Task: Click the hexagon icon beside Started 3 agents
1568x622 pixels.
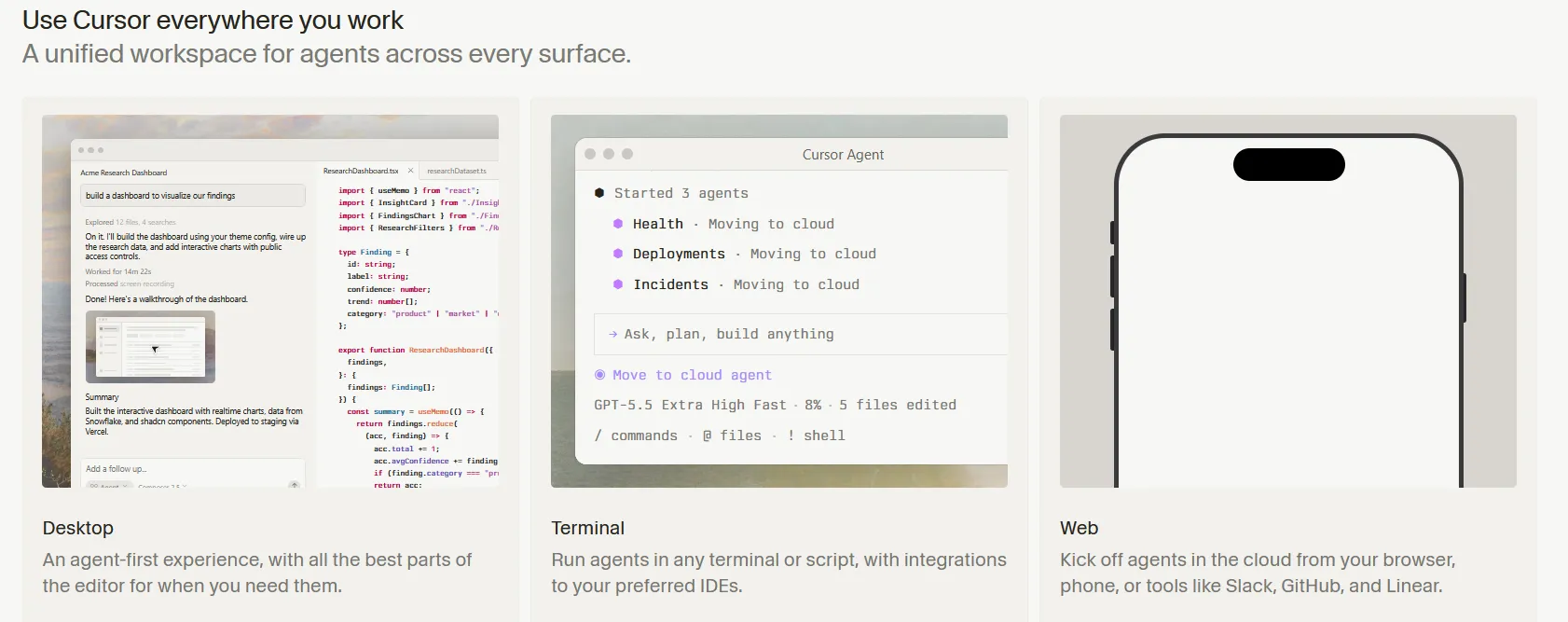Action: 599,193
